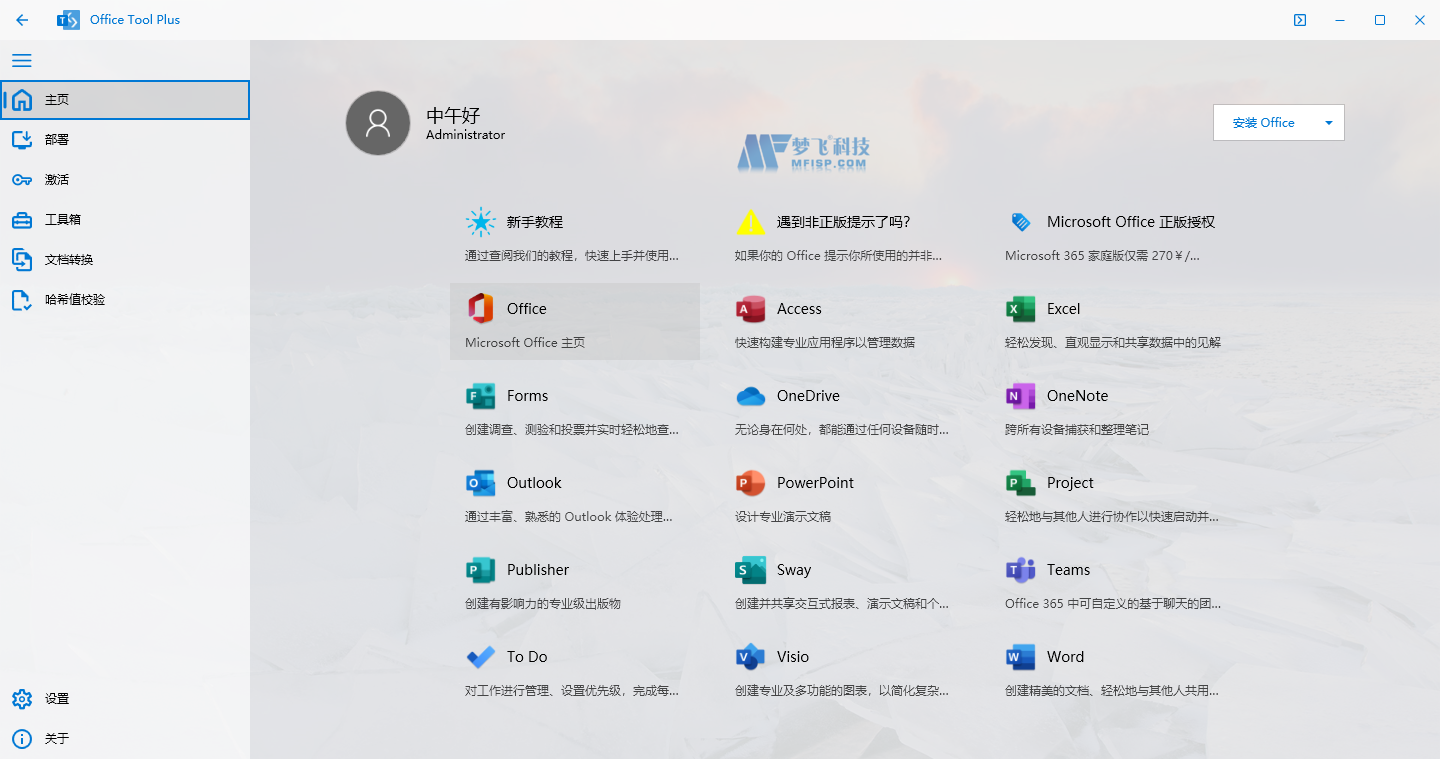
Task: Open the 激活 activation page
Action: coord(55,179)
